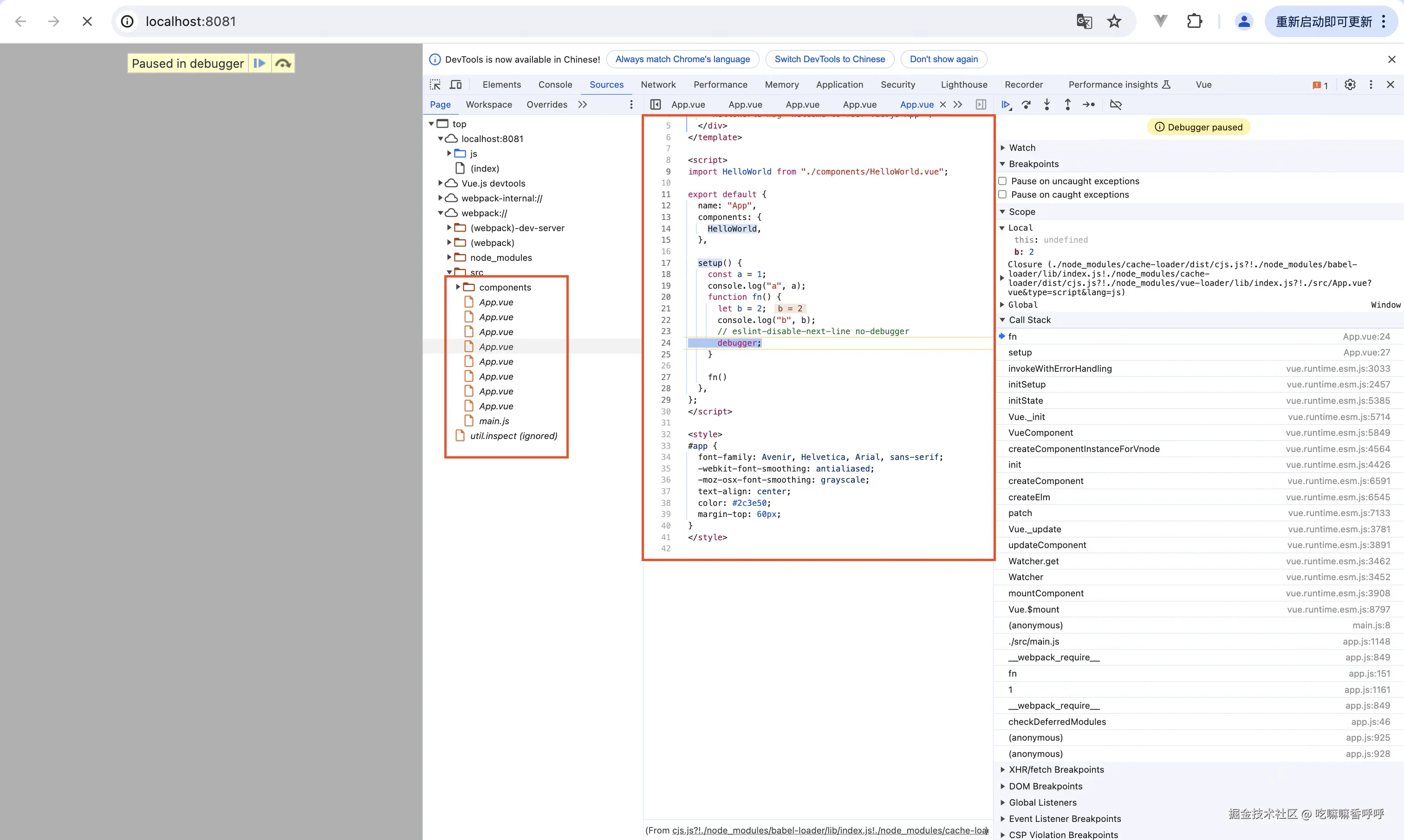Open the Console tab
The width and height of the screenshot is (1404, 840).
coord(555,84)
